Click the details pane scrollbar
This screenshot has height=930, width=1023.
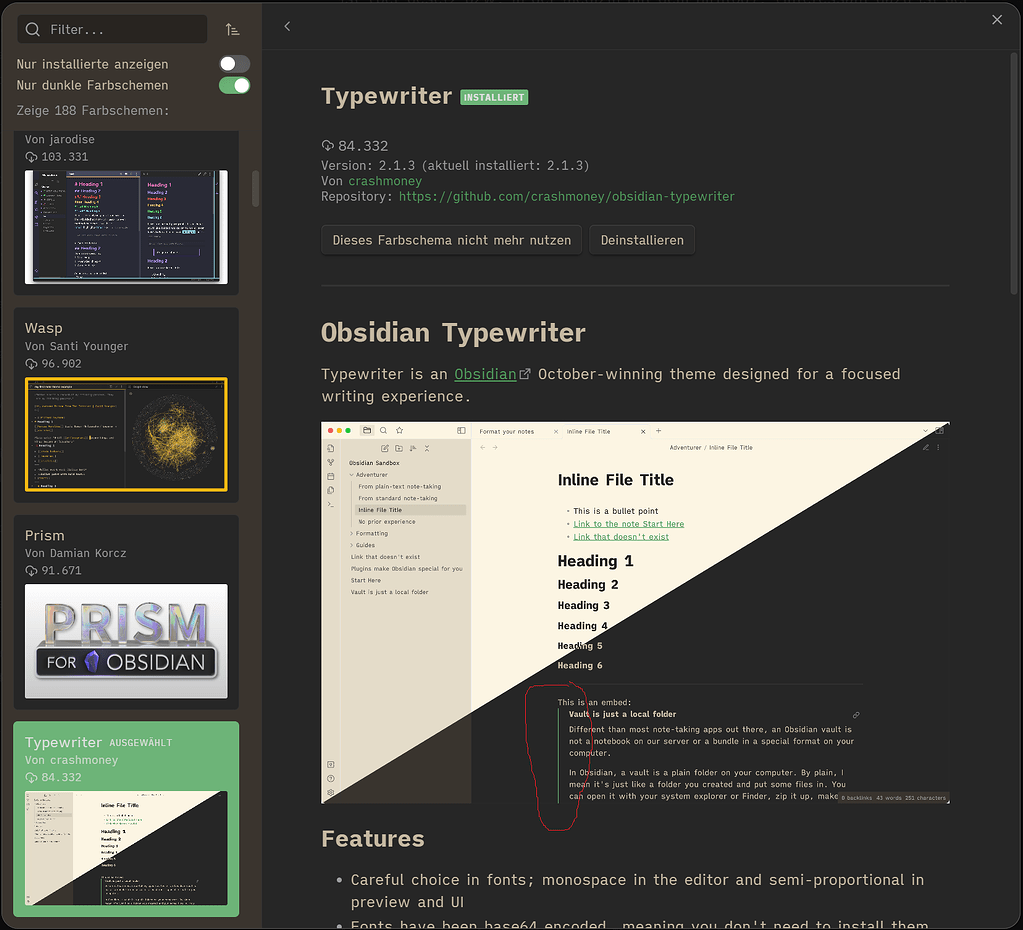(1014, 173)
